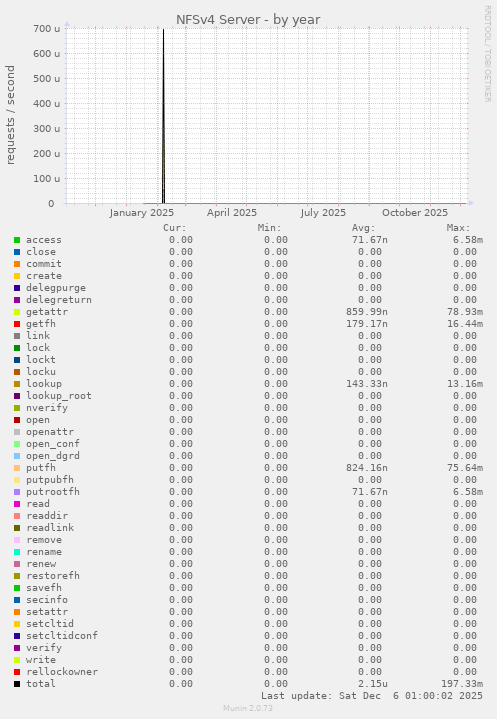Click the putpubfh legend label
Image resolution: width=497 pixels, height=719 pixels.
(x=50, y=480)
